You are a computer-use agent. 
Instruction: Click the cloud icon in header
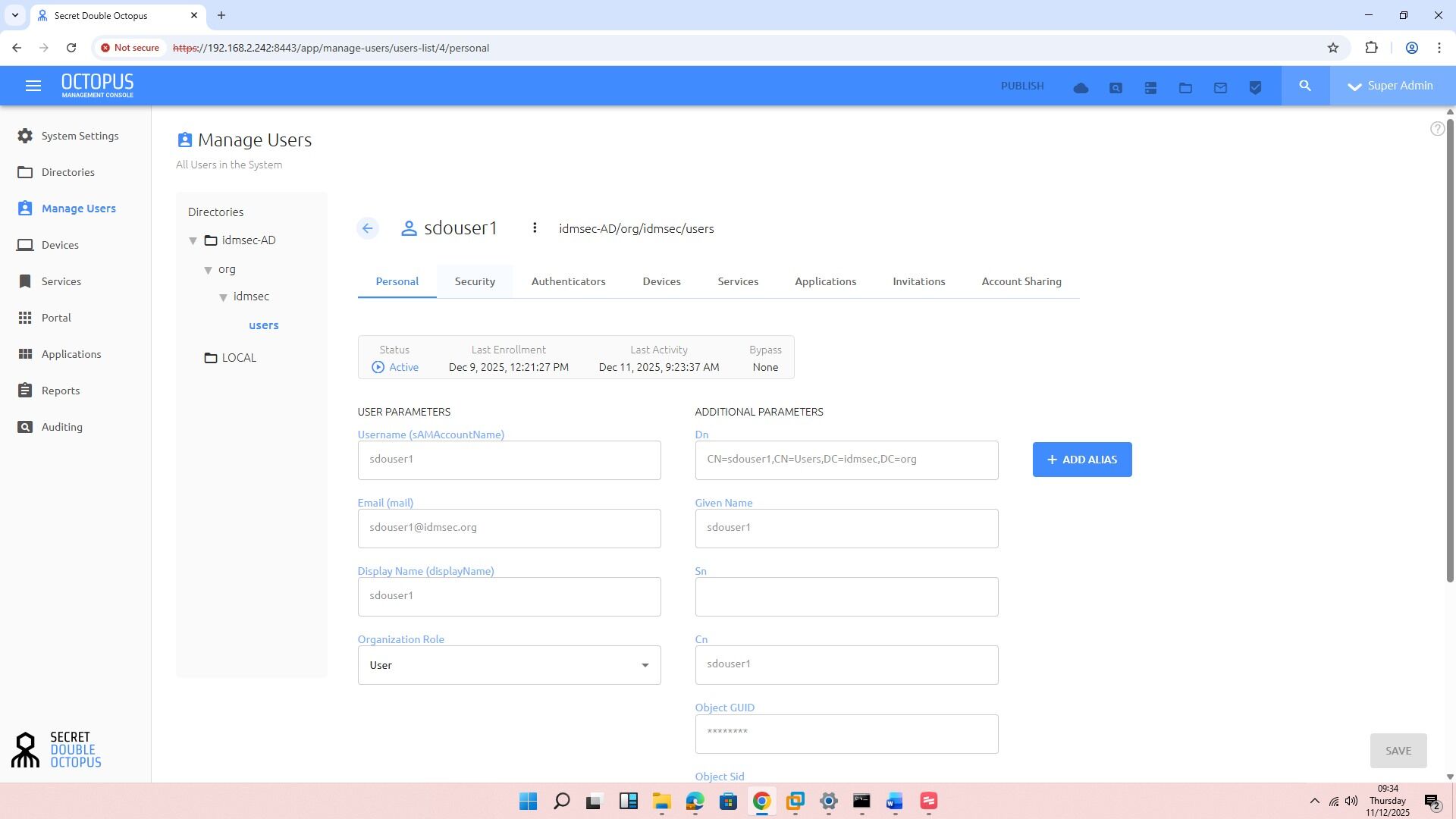point(1081,88)
